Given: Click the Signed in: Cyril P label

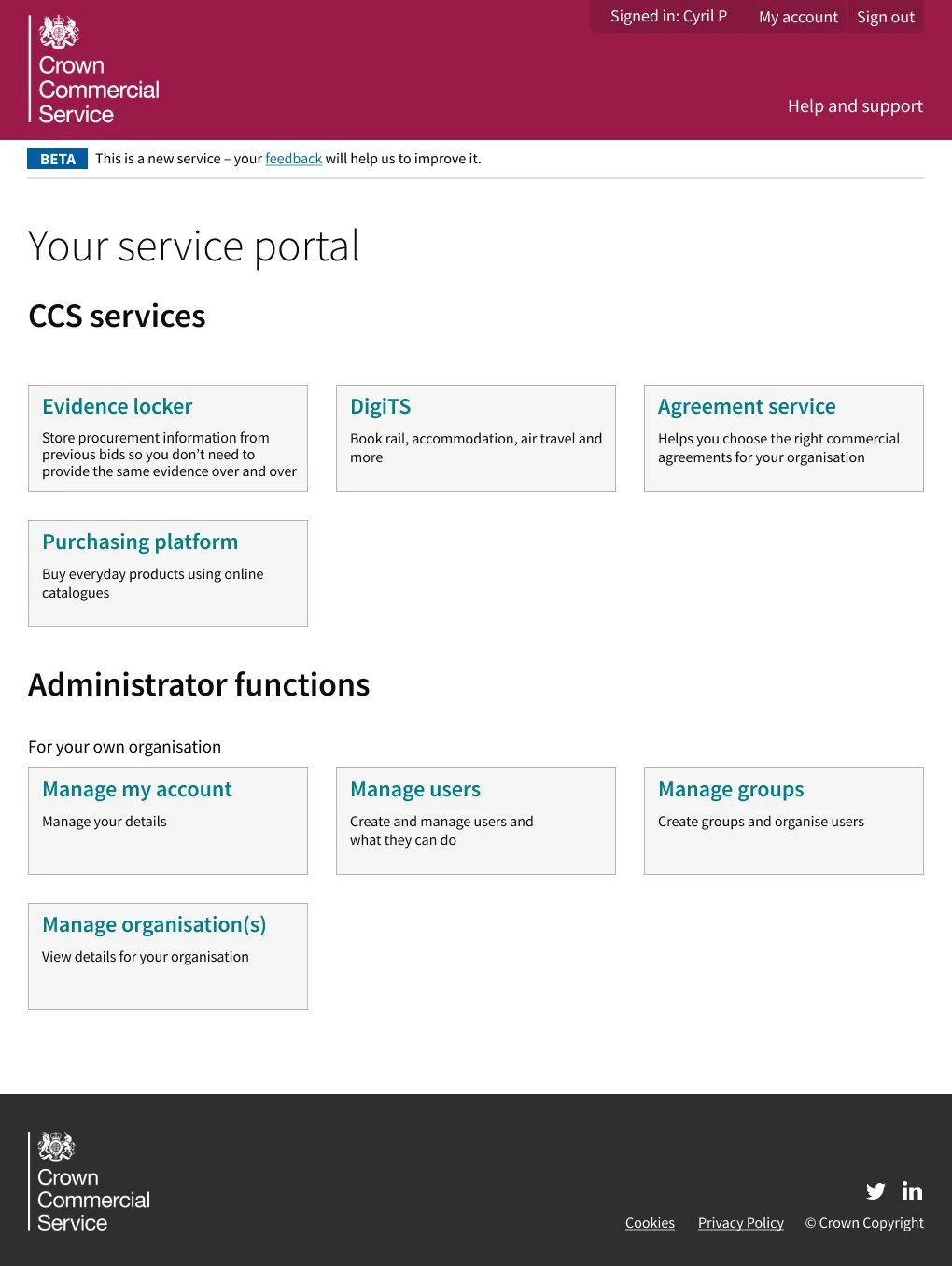Looking at the screenshot, I should tap(667, 15).
